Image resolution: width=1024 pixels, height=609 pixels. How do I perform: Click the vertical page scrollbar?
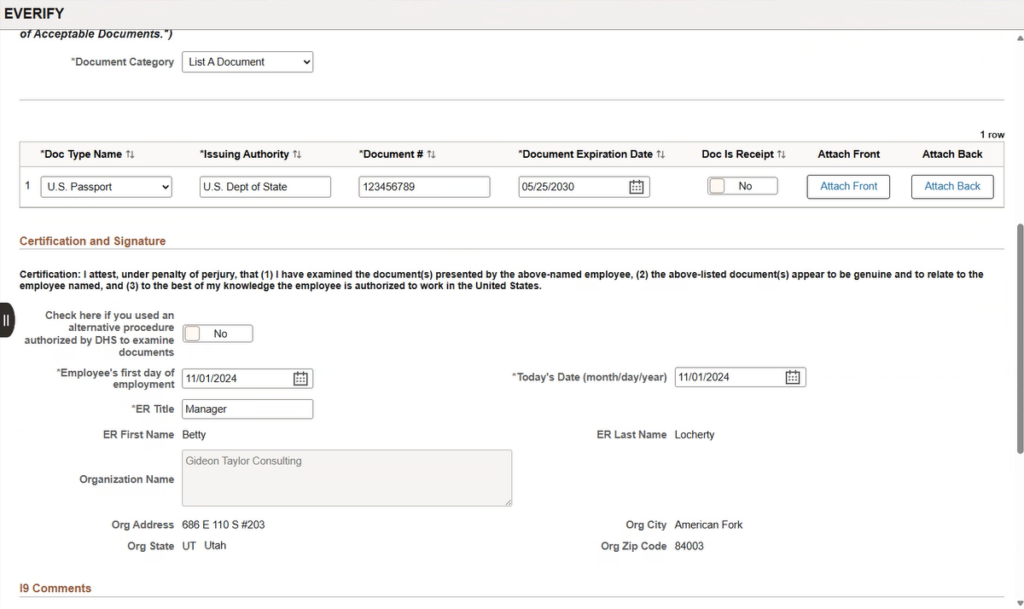(1019, 340)
